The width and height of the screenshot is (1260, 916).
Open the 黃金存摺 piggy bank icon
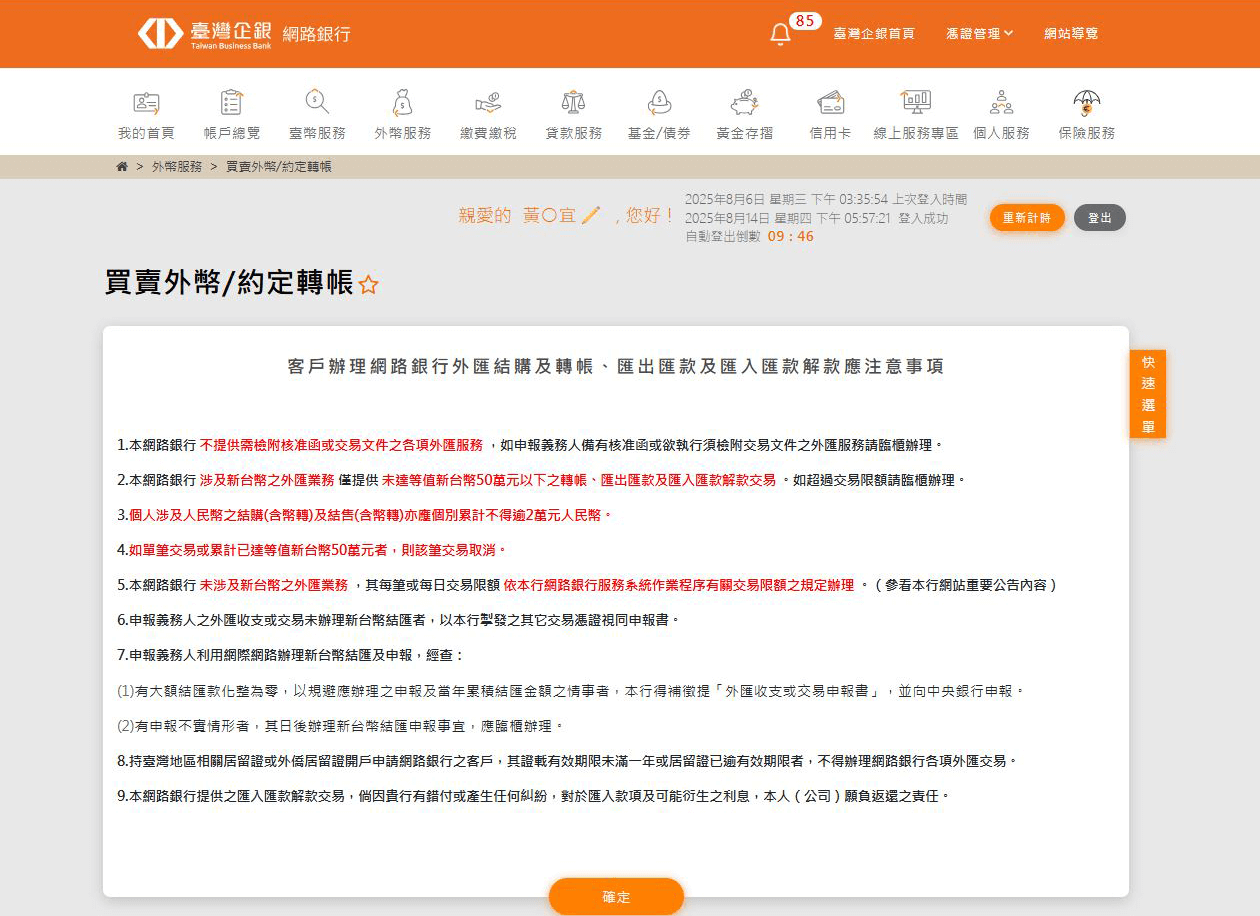tap(744, 102)
